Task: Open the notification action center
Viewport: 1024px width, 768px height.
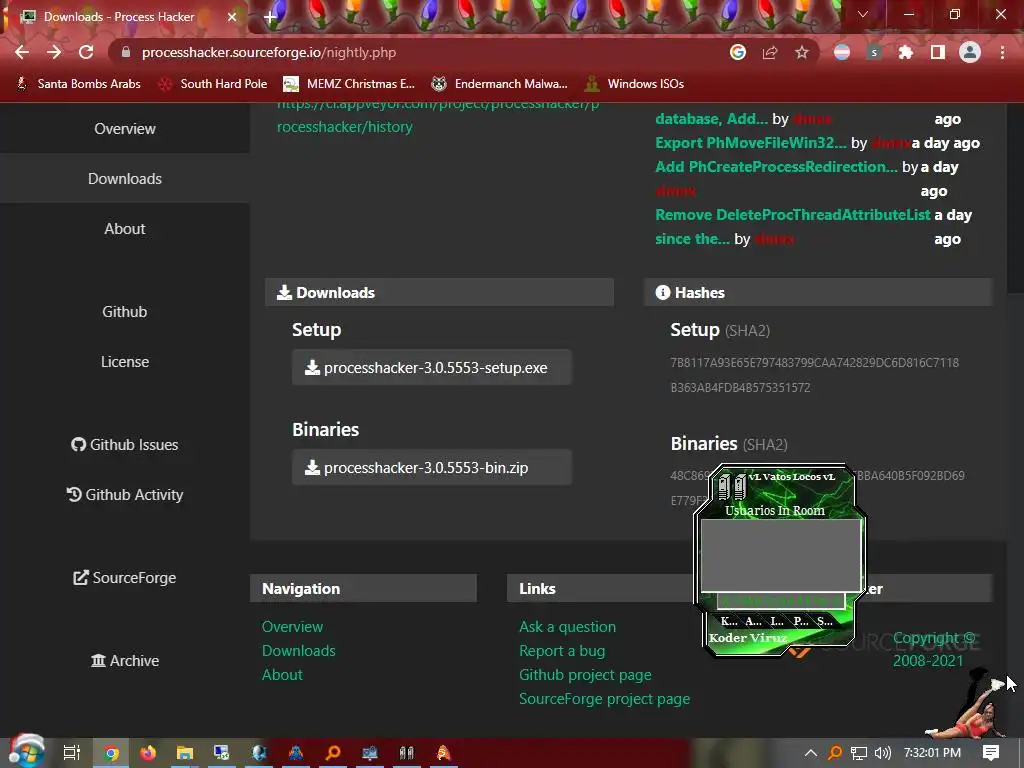Action: click(991, 753)
